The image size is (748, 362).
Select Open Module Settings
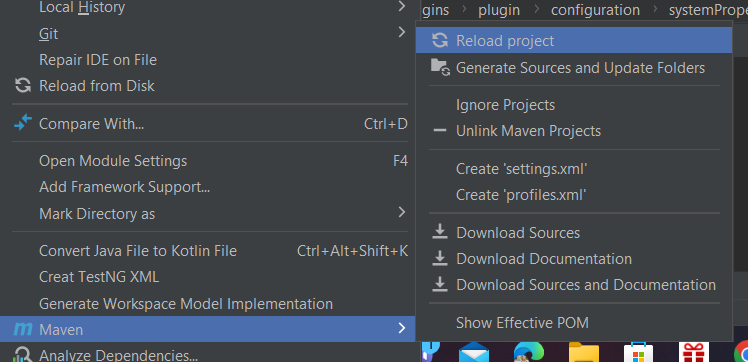coord(208,161)
